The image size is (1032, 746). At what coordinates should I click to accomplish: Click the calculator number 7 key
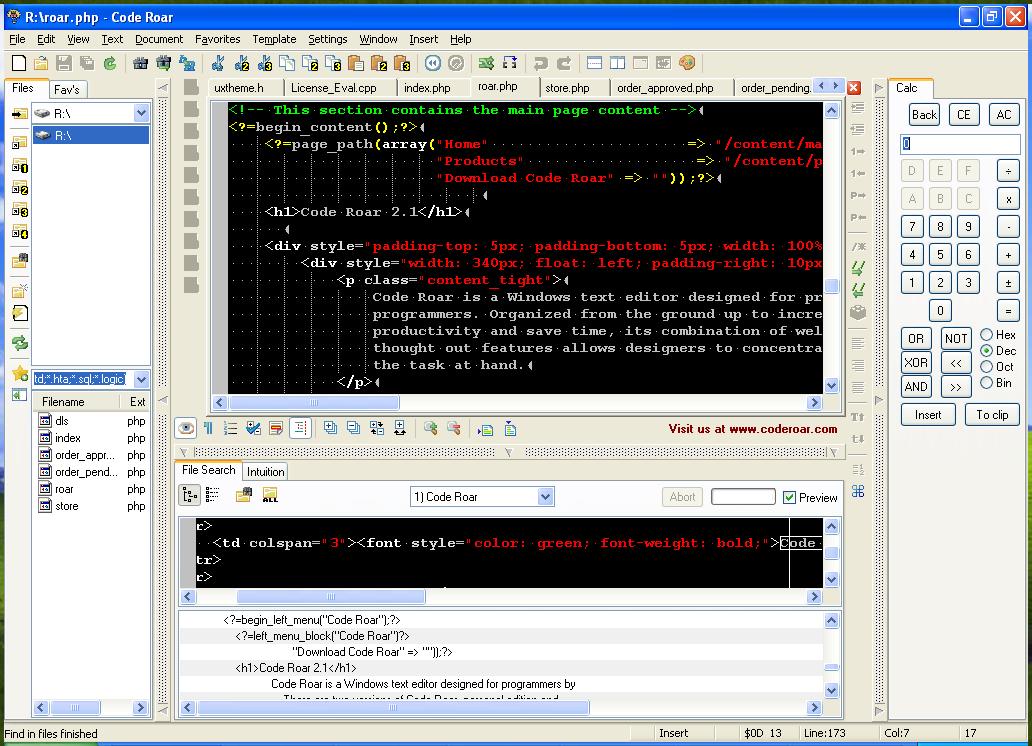(912, 226)
